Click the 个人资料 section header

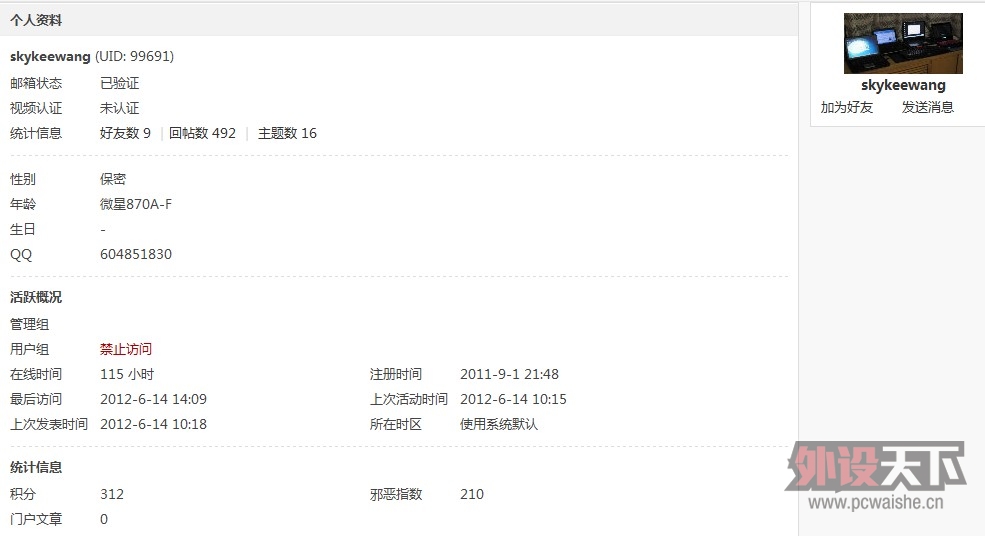point(36,20)
